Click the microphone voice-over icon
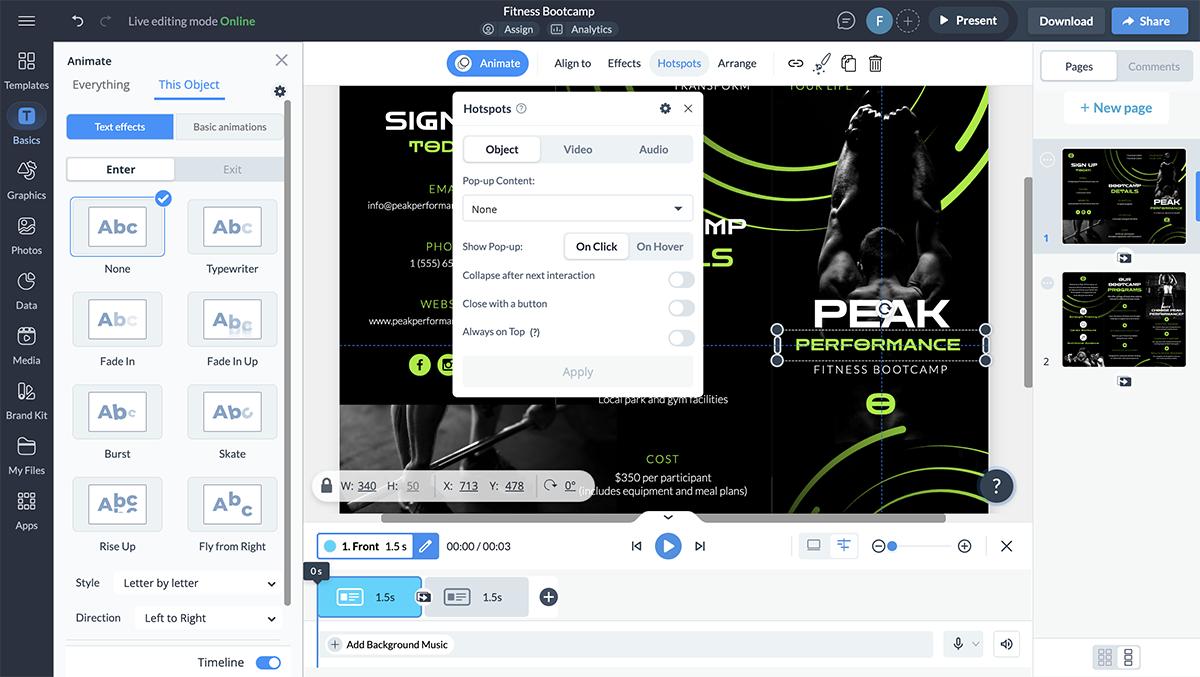 [x=958, y=644]
